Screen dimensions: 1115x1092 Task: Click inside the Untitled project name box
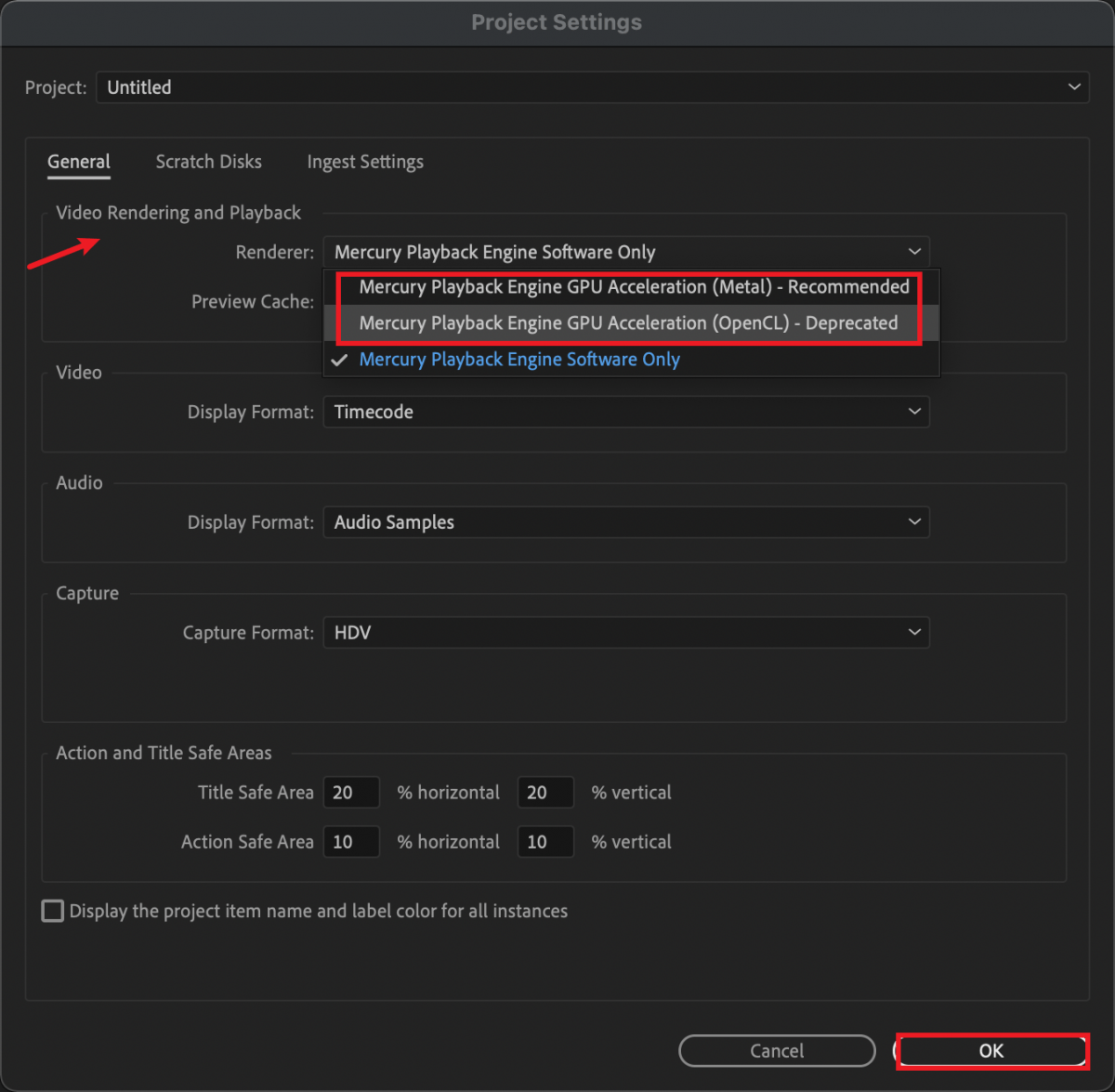pos(372,87)
